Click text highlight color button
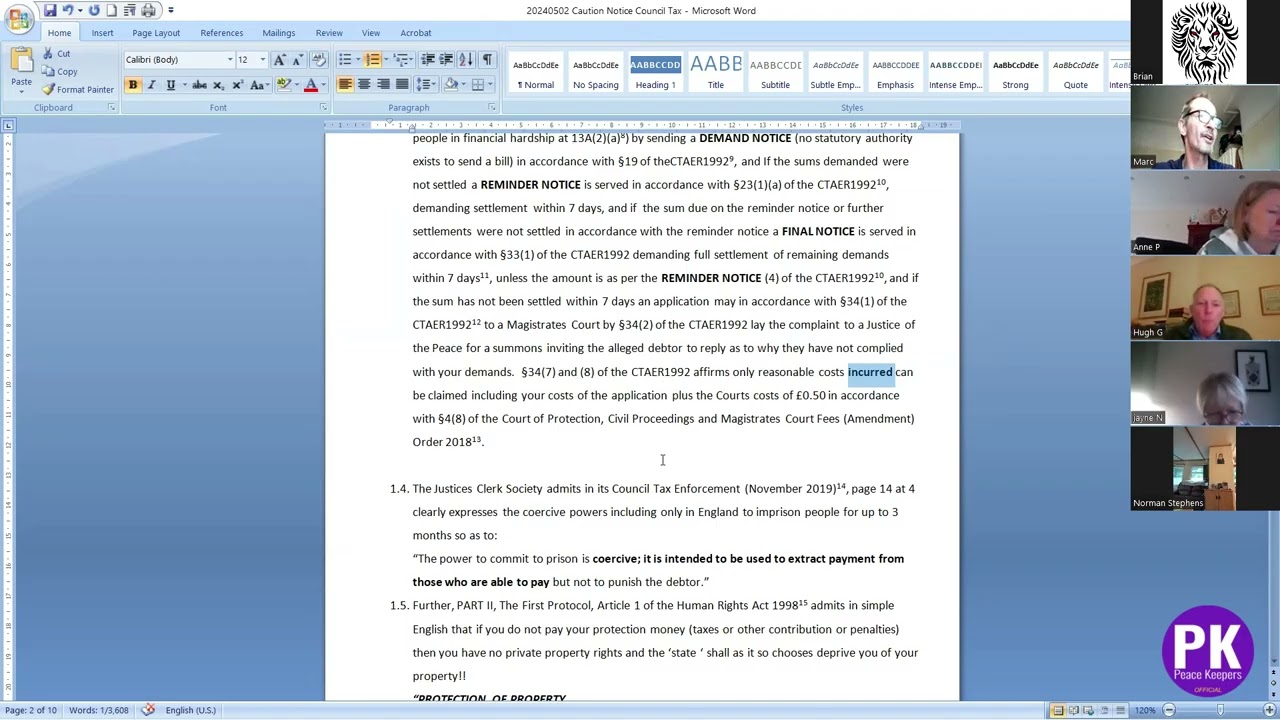The height and width of the screenshot is (720, 1280). [x=284, y=85]
